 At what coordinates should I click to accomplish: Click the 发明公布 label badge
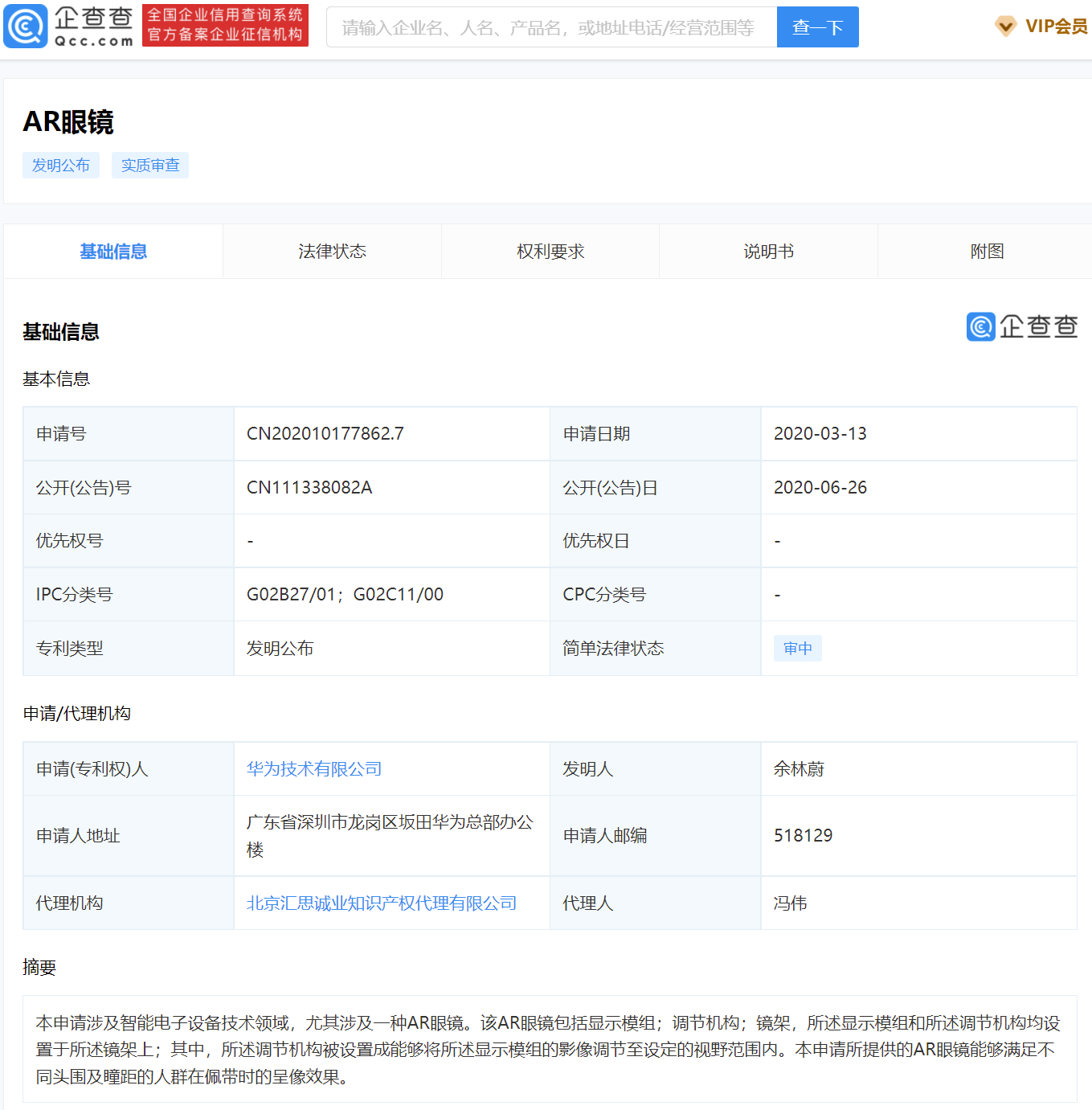pyautogui.click(x=61, y=165)
